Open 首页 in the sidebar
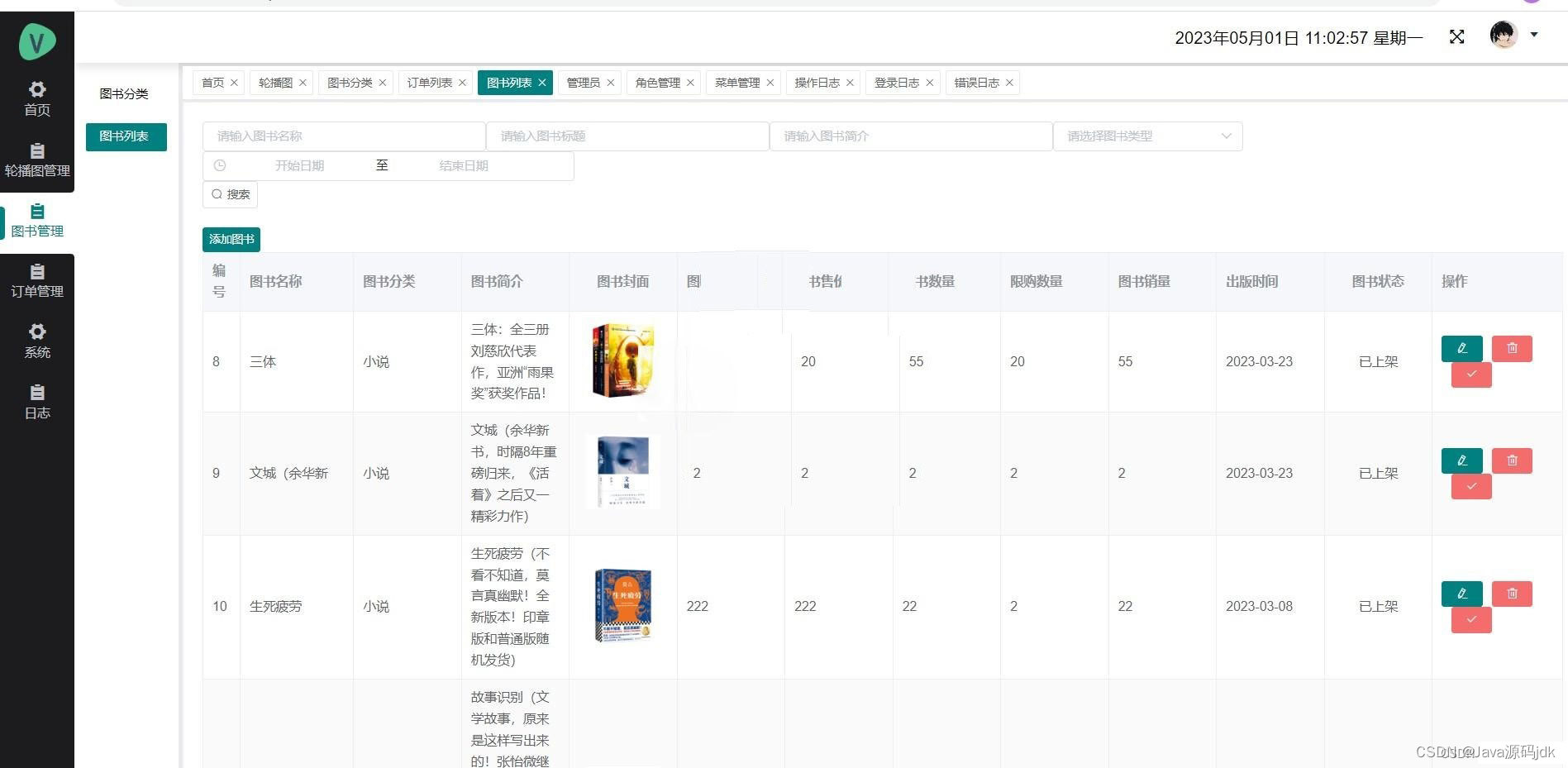Viewport: 1568px width, 768px height. point(37,99)
